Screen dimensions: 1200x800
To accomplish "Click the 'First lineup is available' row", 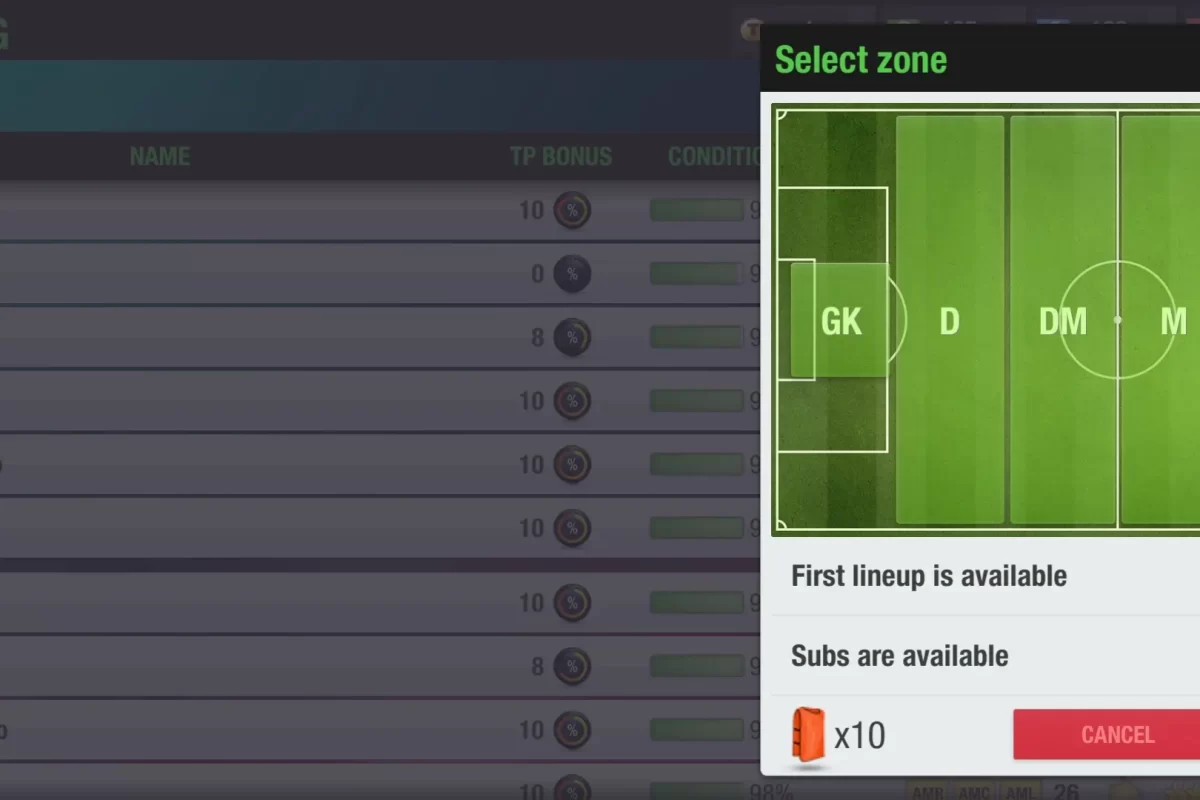I will pyautogui.click(x=985, y=576).
